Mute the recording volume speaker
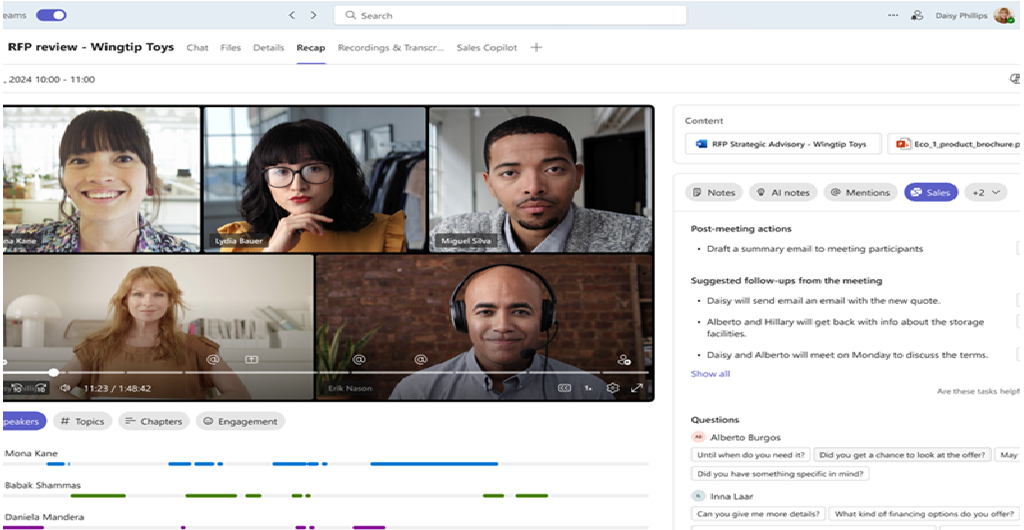The image size is (1024, 530). click(65, 388)
